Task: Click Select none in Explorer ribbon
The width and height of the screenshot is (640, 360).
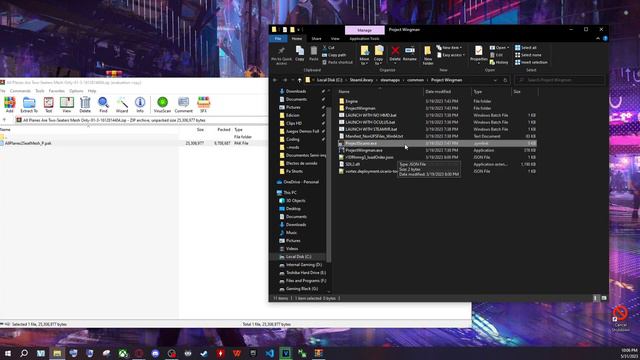Action: click(x=528, y=55)
